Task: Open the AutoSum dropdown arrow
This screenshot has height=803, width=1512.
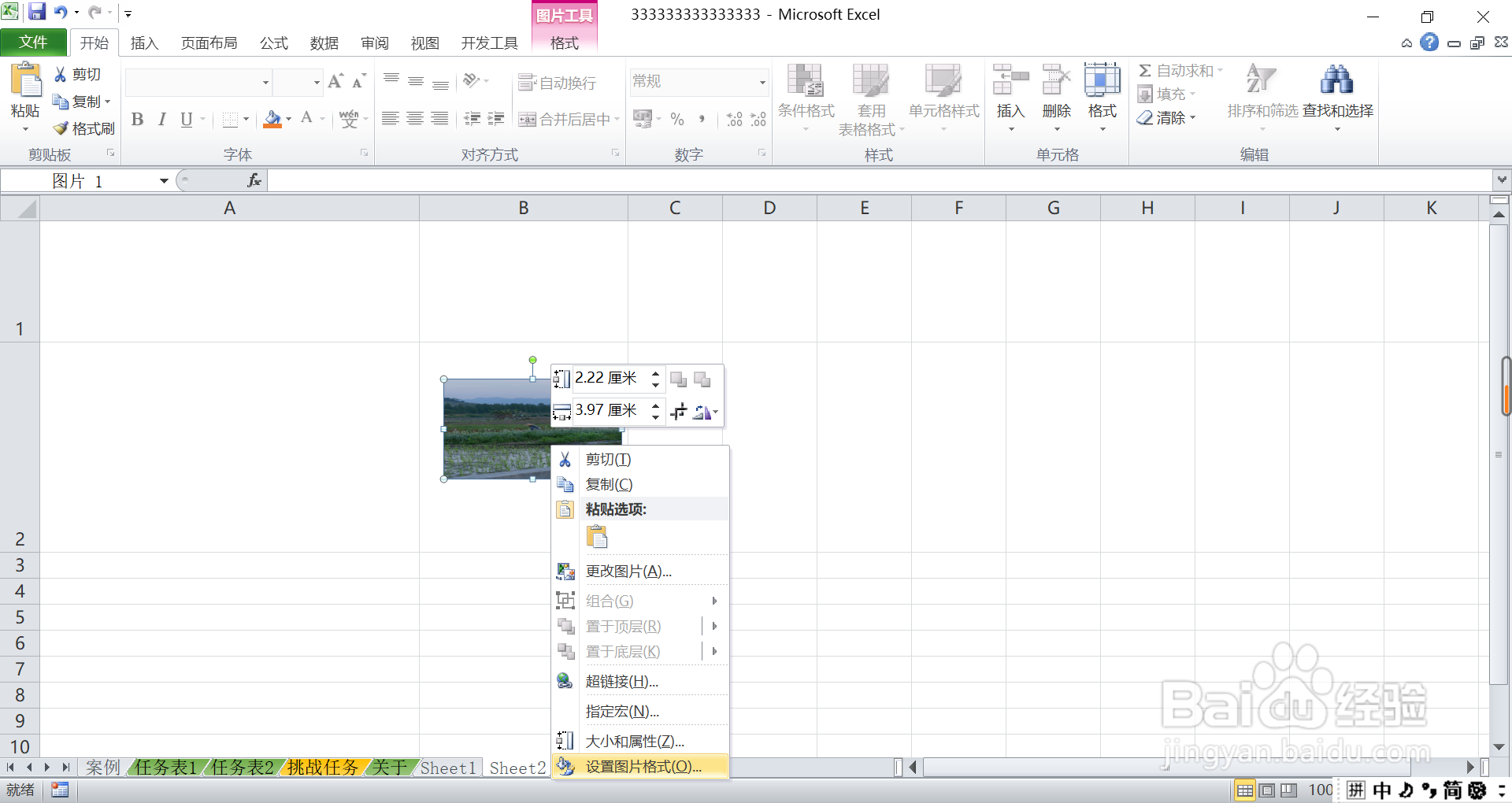Action: tap(1220, 71)
